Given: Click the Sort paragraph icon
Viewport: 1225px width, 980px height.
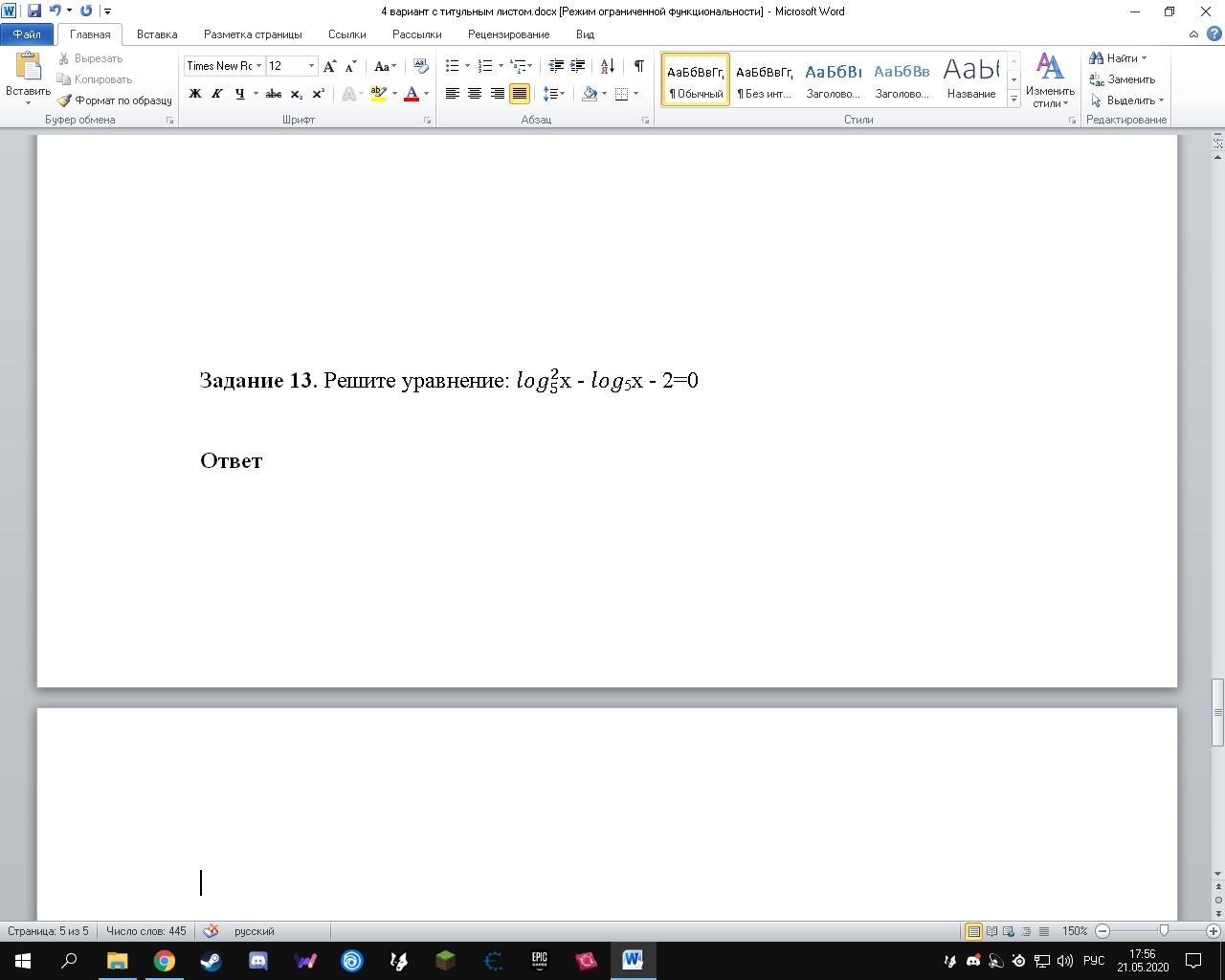Looking at the screenshot, I should click(x=607, y=66).
